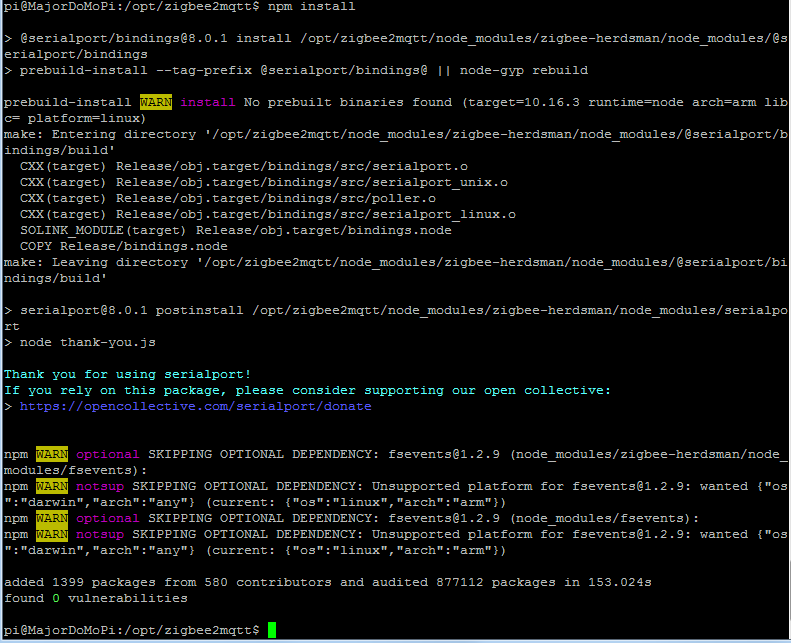The image size is (791, 643).
Task: Click the 'prebuild-install --tag-prefix' command line
Action: (x=296, y=71)
